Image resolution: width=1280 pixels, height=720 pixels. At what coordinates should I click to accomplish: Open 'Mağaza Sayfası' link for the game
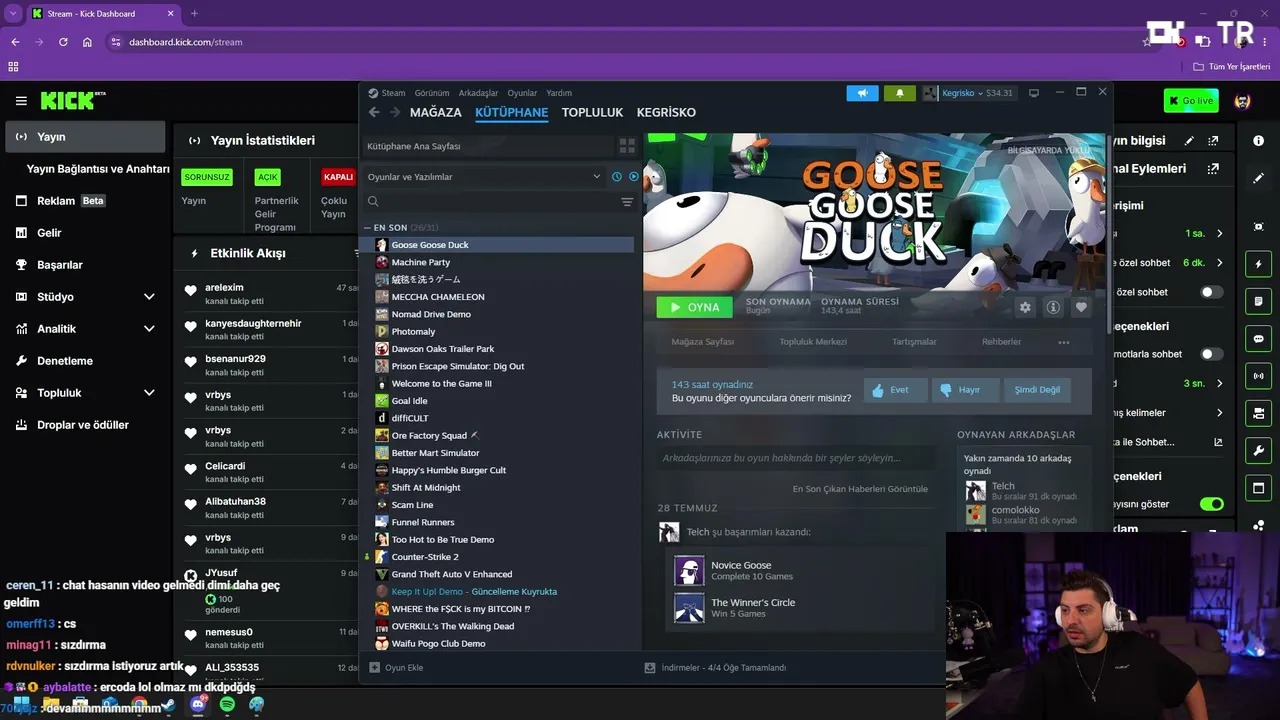[x=703, y=342]
